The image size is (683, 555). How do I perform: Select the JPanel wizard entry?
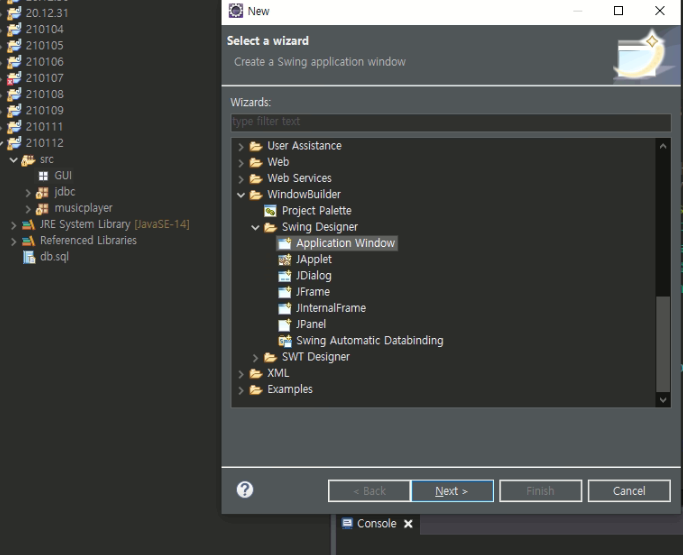tap(311, 325)
